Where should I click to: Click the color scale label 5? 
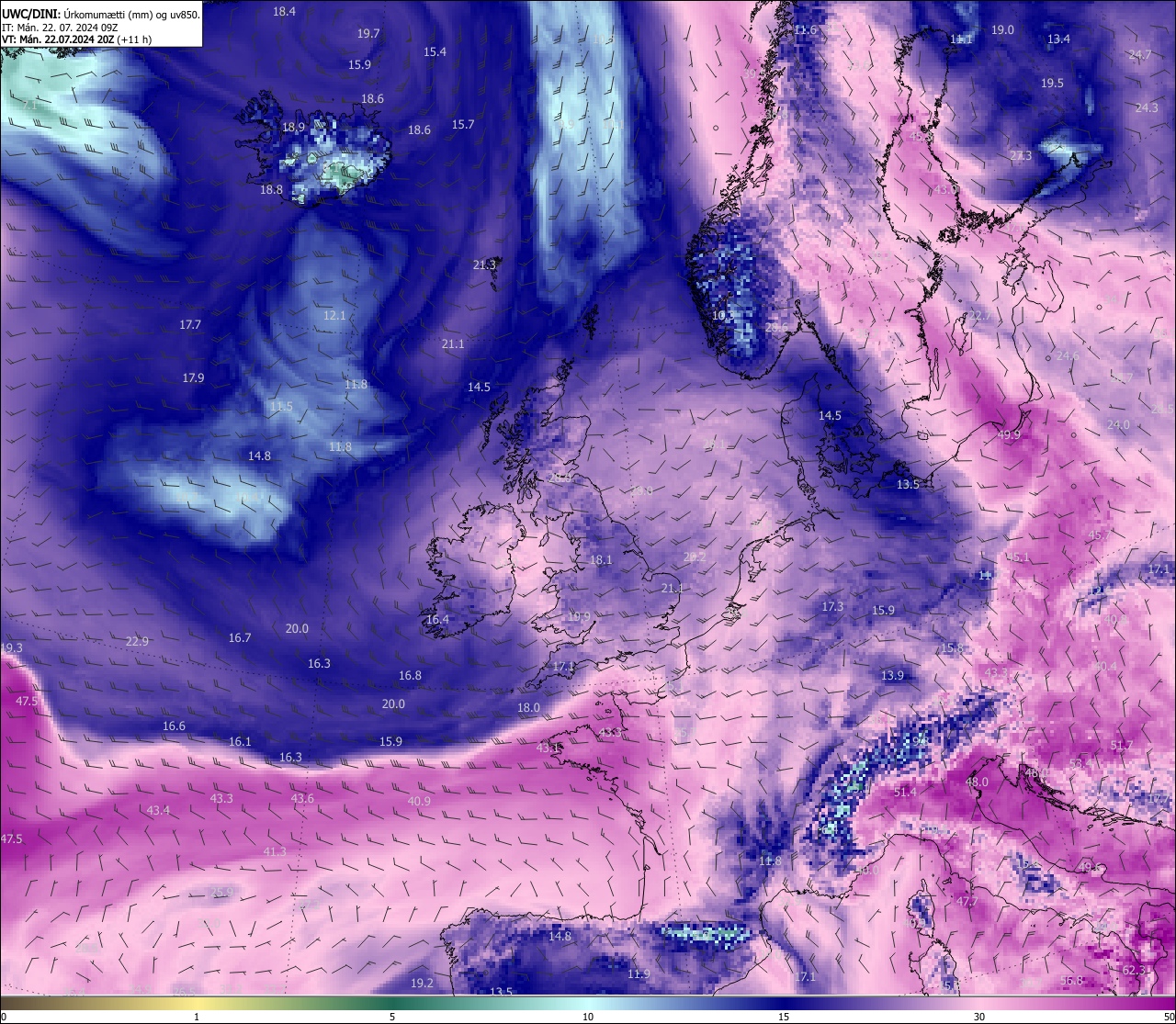[x=392, y=1017]
